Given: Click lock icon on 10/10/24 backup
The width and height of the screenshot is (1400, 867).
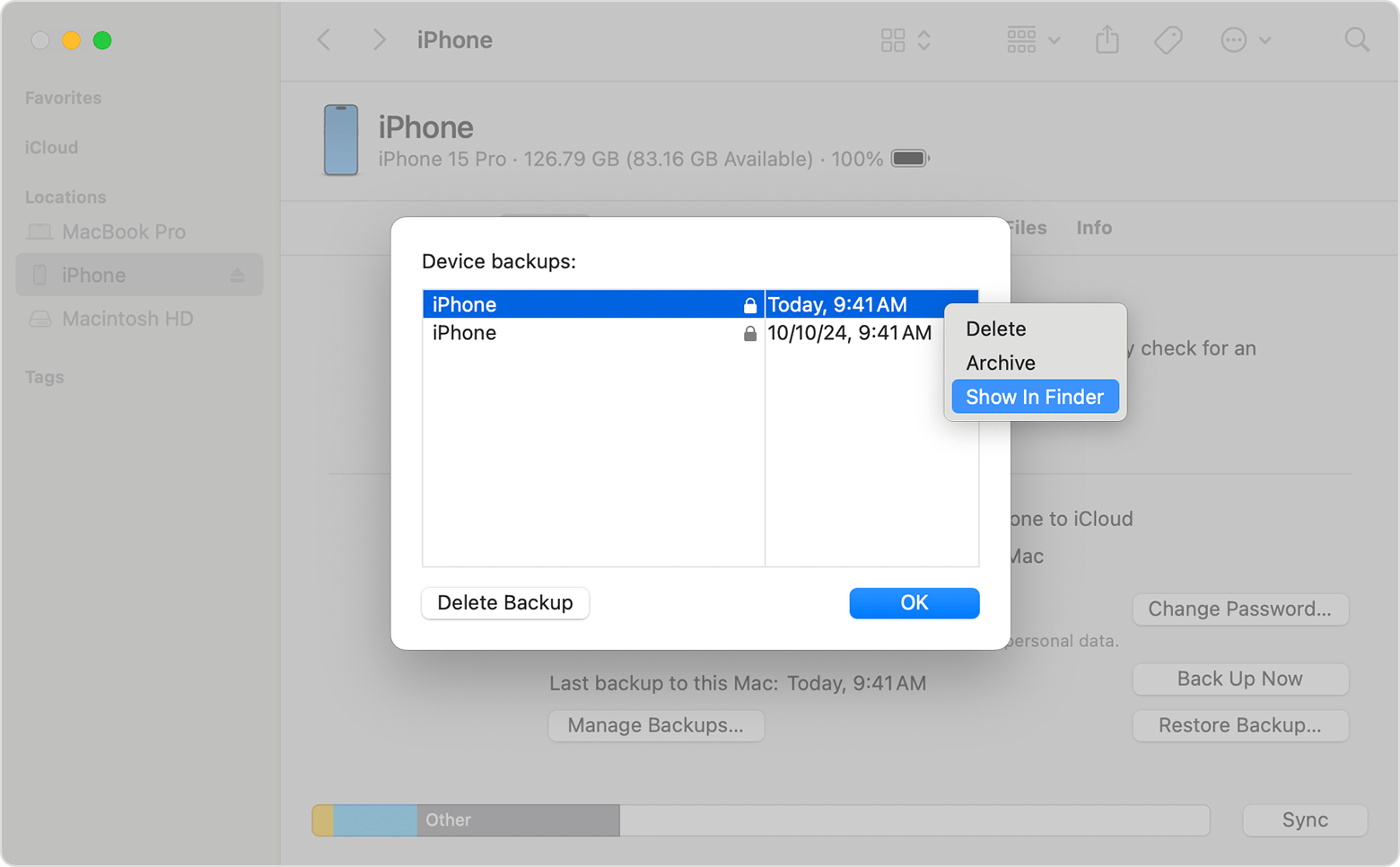Looking at the screenshot, I should click(x=750, y=334).
